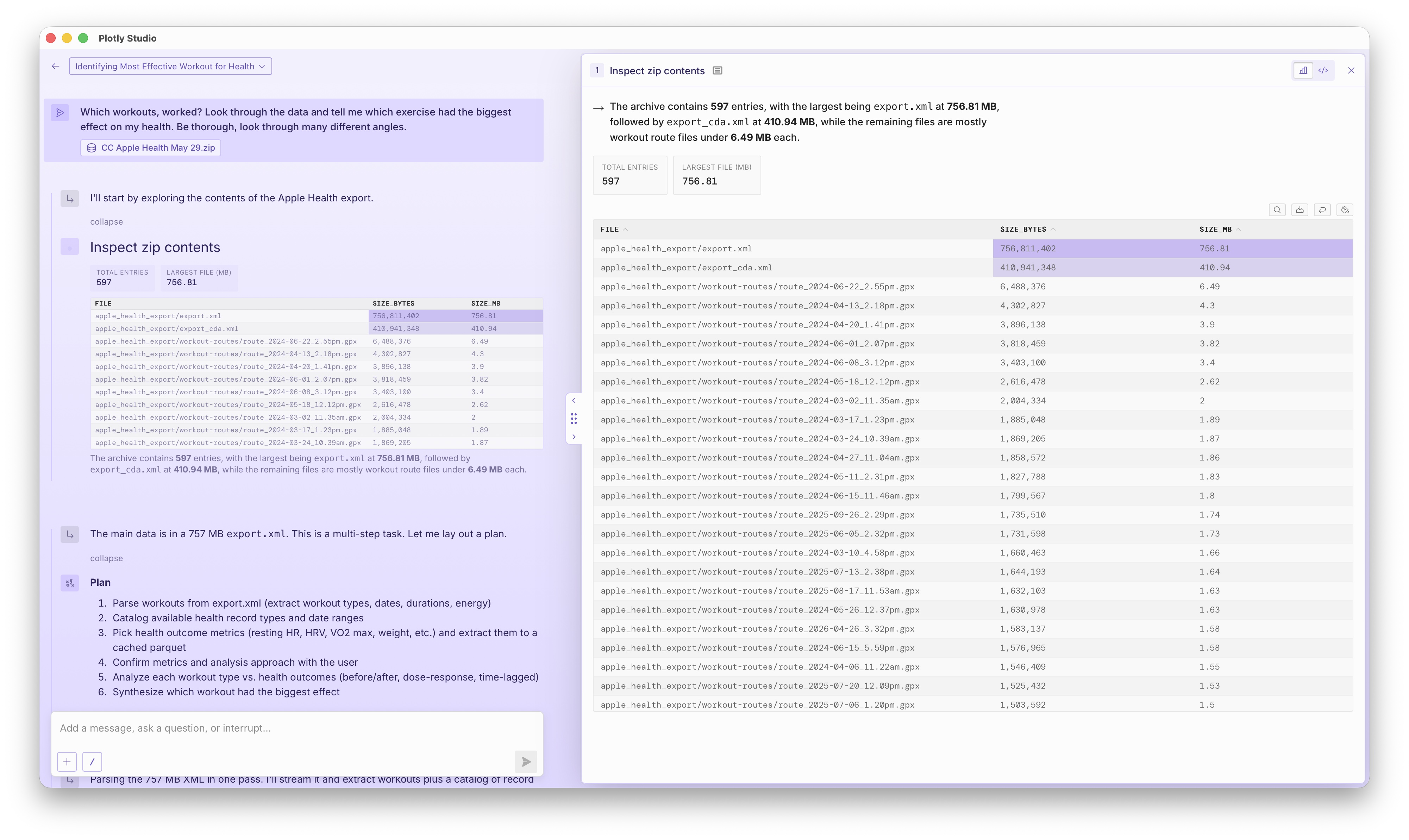Click the reply arrow icon beside 'I'll start by exploring'
1409x840 pixels.
pos(70,199)
